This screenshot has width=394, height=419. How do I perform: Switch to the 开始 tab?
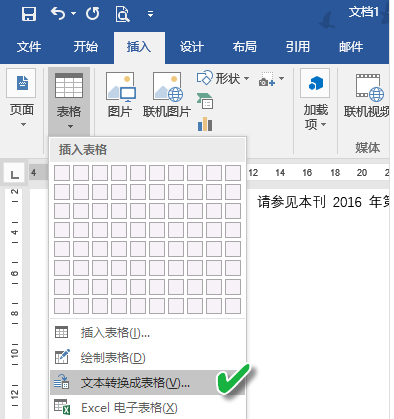(x=85, y=47)
